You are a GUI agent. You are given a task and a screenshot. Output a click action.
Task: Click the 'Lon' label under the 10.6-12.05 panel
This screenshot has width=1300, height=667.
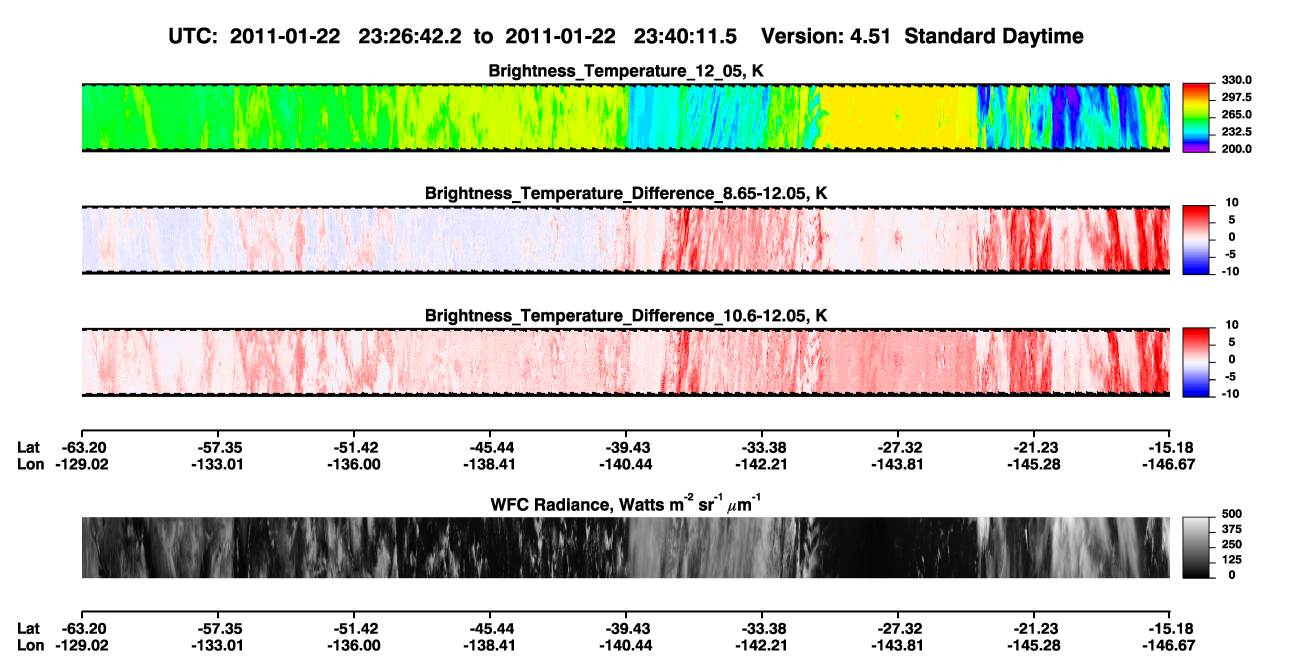(31, 464)
